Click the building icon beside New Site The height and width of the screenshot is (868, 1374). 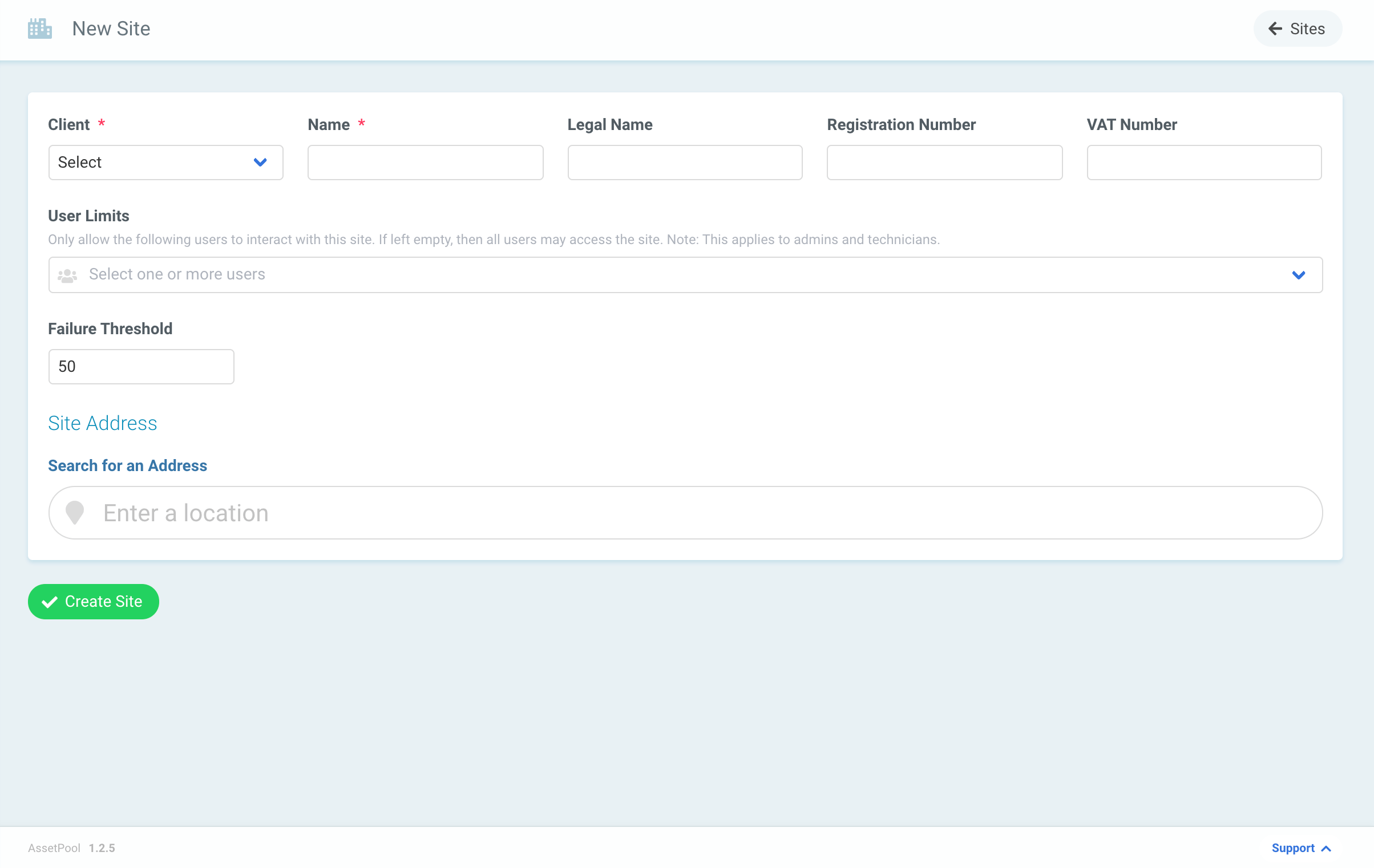coord(40,29)
